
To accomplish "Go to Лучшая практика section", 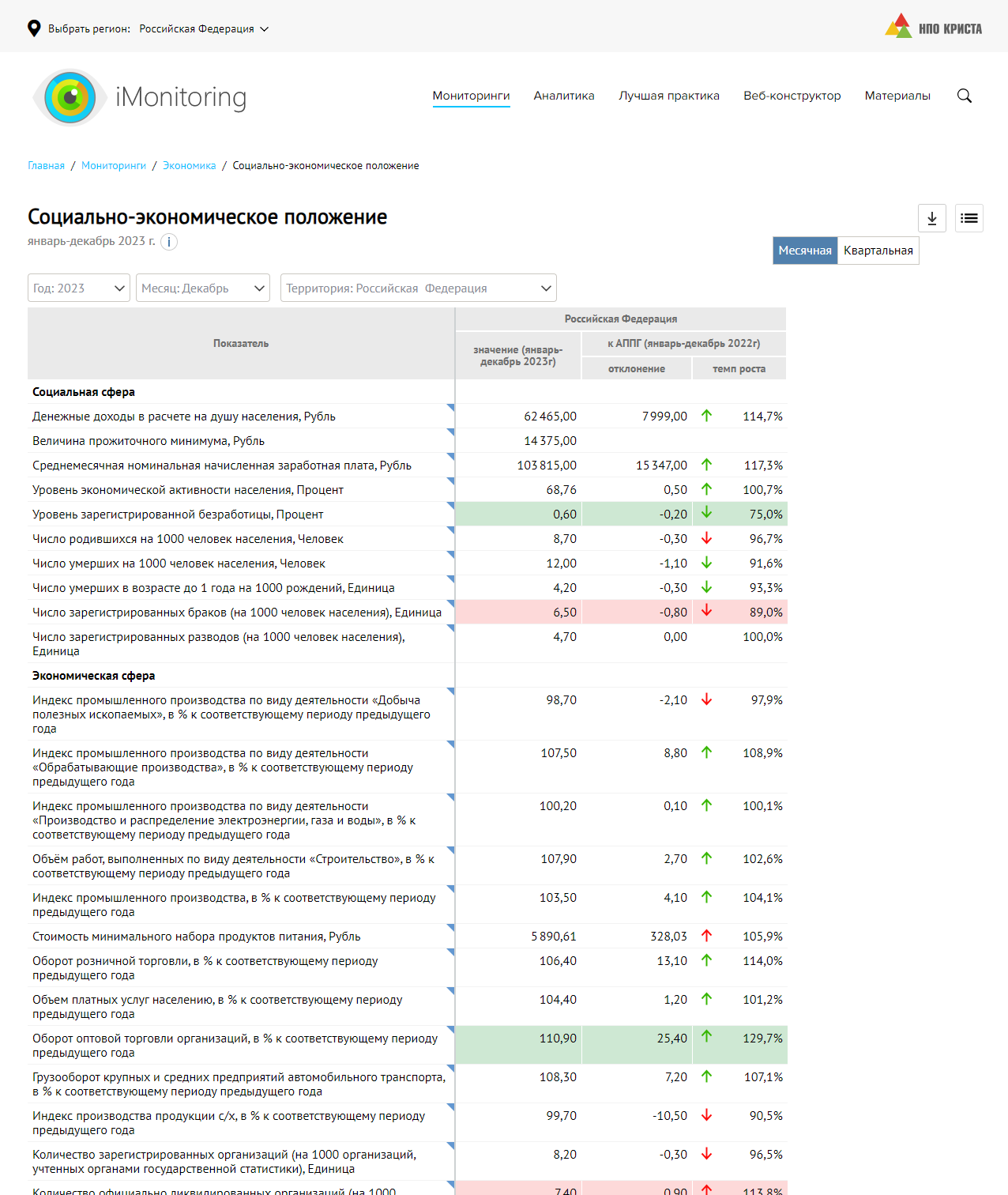I will [x=668, y=96].
